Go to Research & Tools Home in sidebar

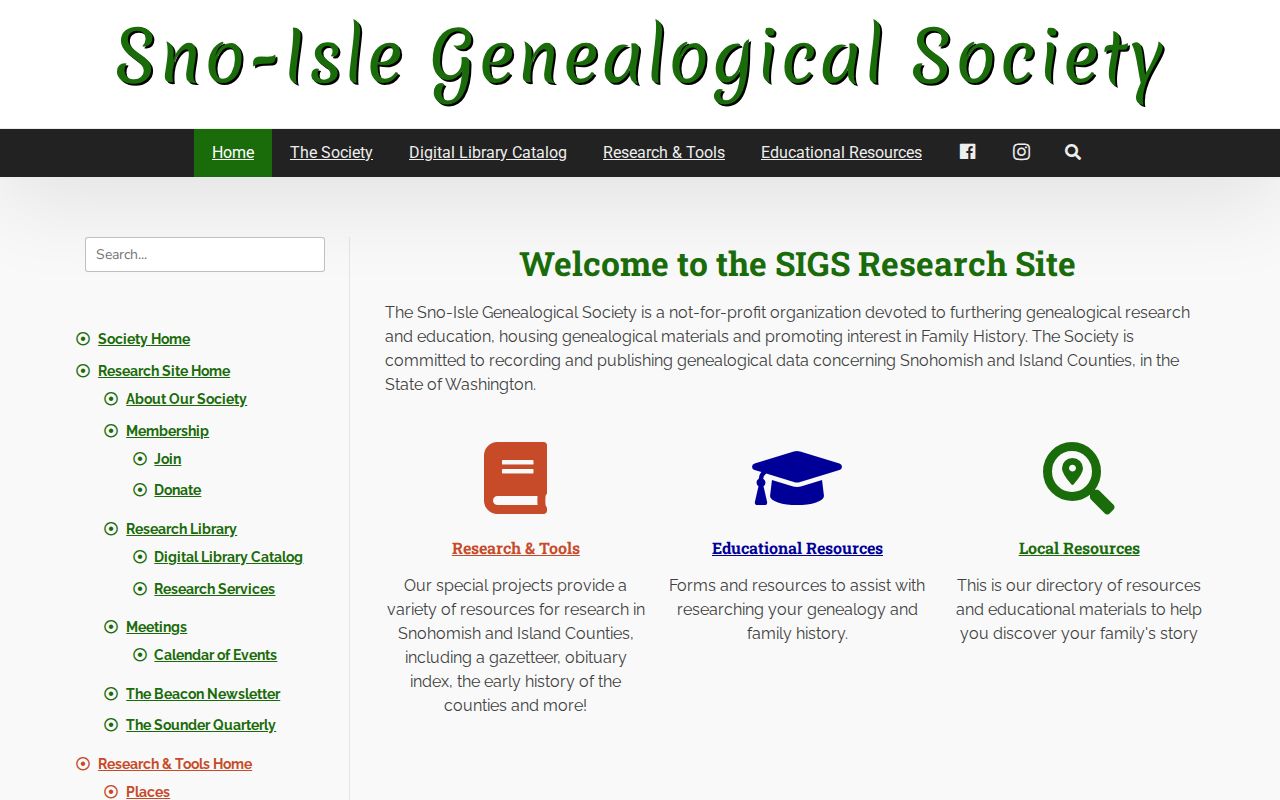click(175, 764)
